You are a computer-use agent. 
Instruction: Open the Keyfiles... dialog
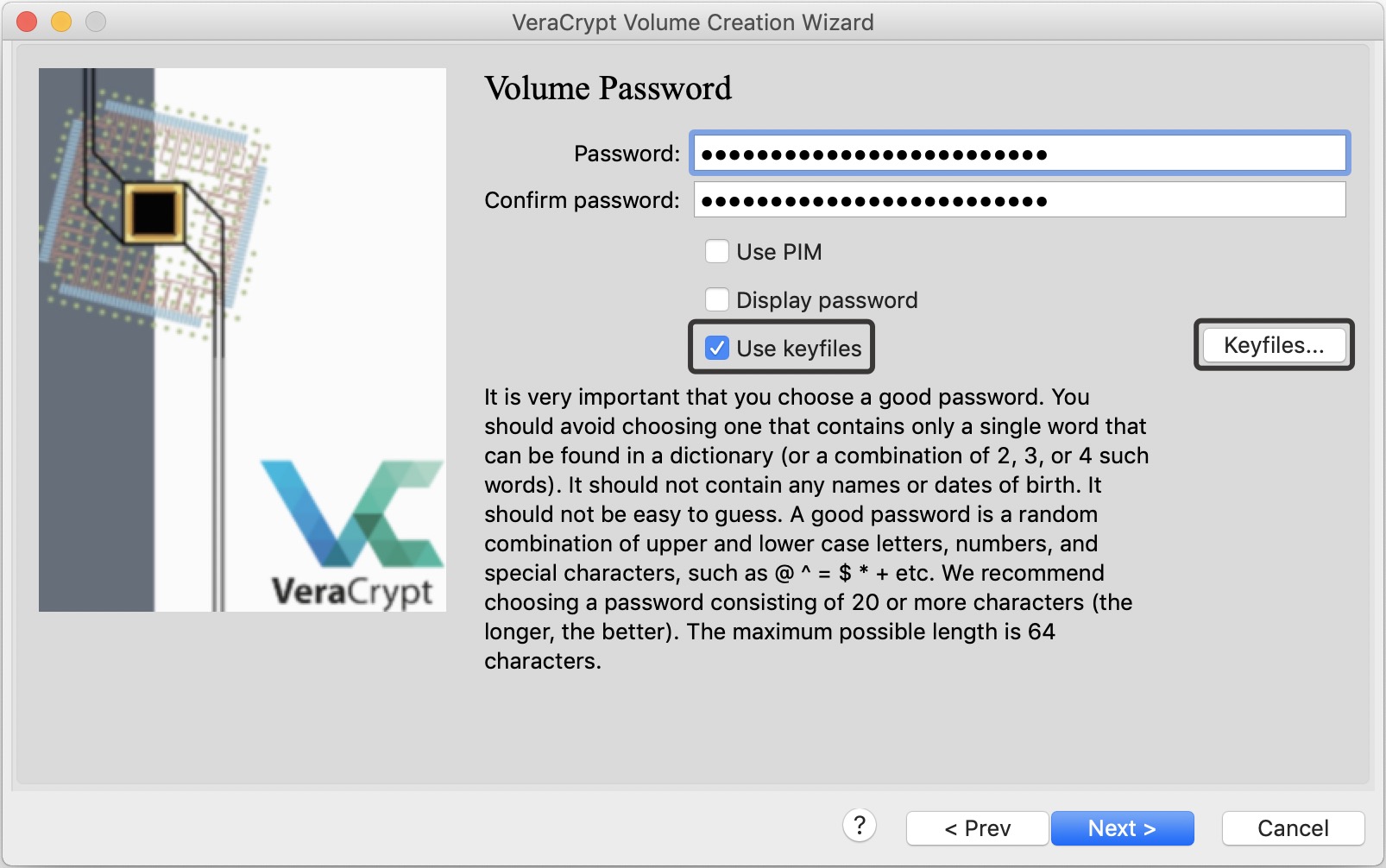[x=1273, y=345]
